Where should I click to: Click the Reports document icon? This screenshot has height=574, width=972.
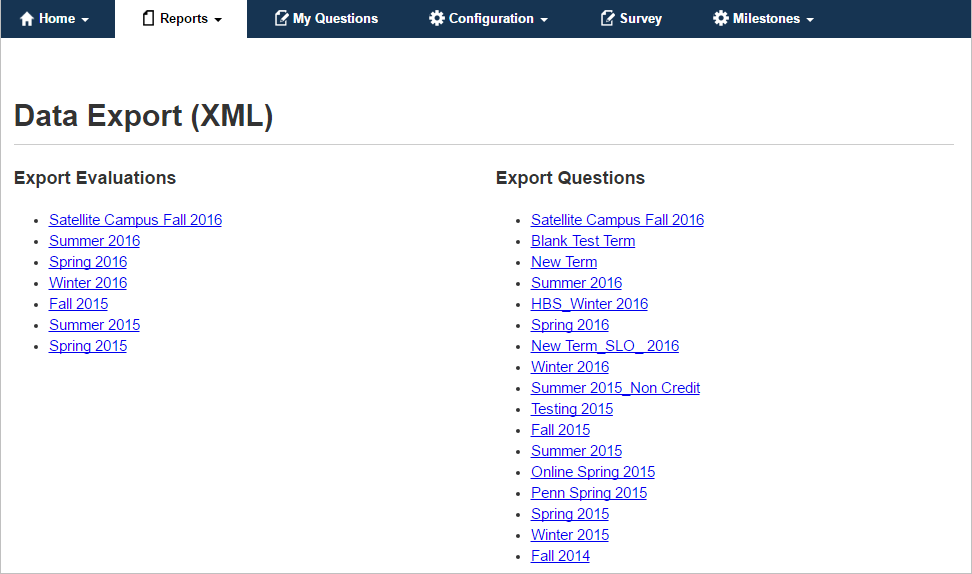point(148,19)
